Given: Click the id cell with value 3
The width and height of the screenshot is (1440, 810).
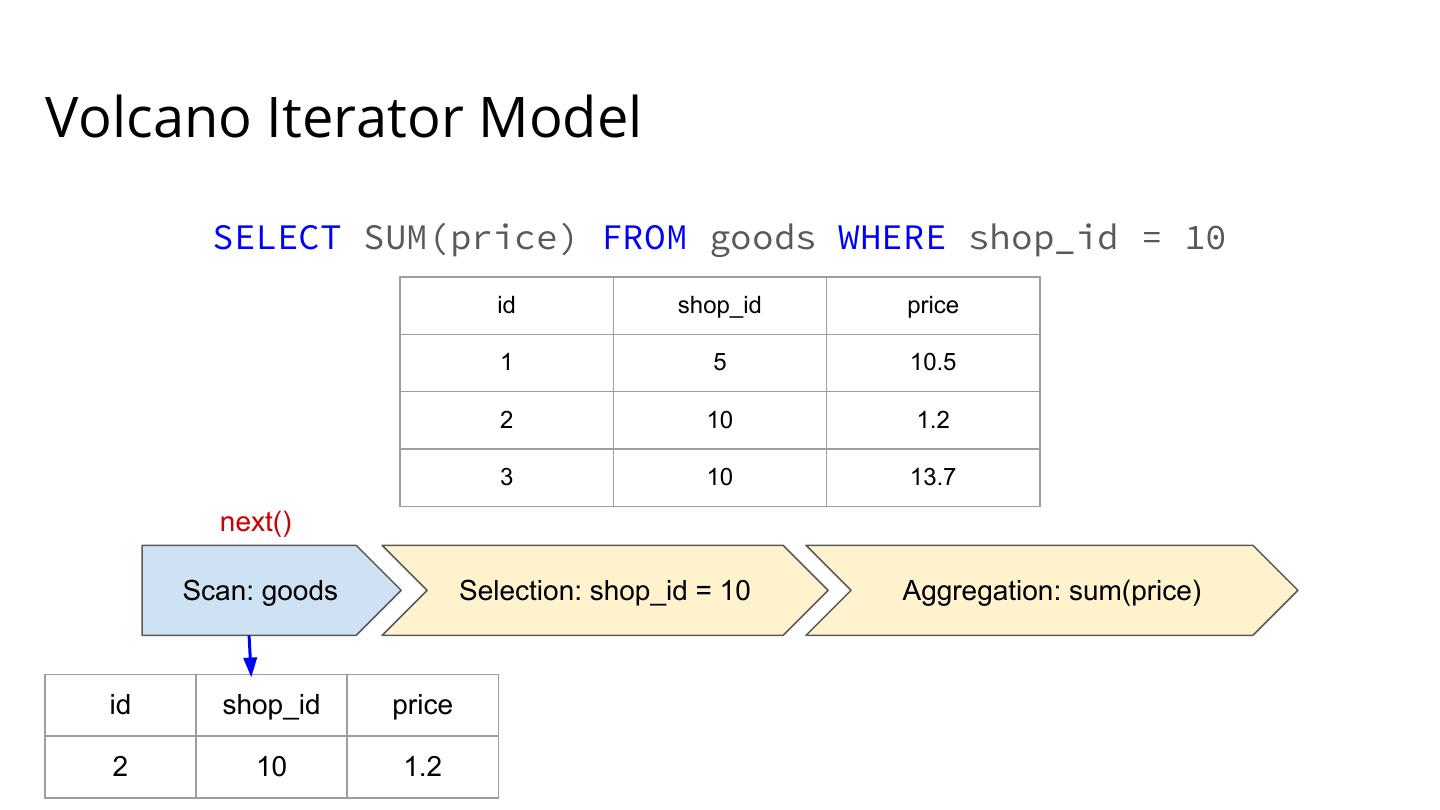Looking at the screenshot, I should tap(506, 477).
